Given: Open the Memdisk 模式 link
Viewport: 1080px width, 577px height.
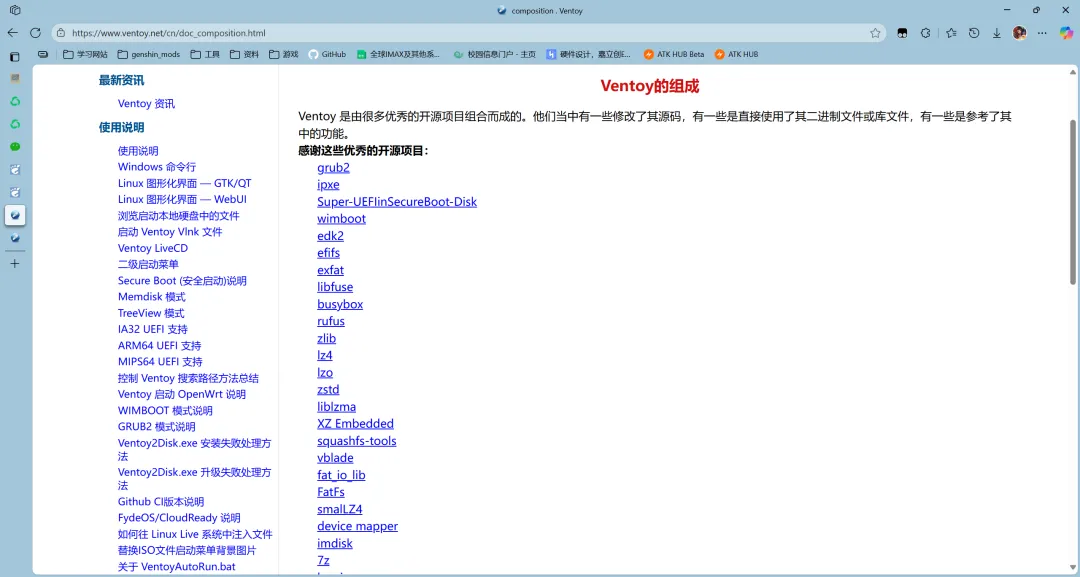Looking at the screenshot, I should click(152, 297).
